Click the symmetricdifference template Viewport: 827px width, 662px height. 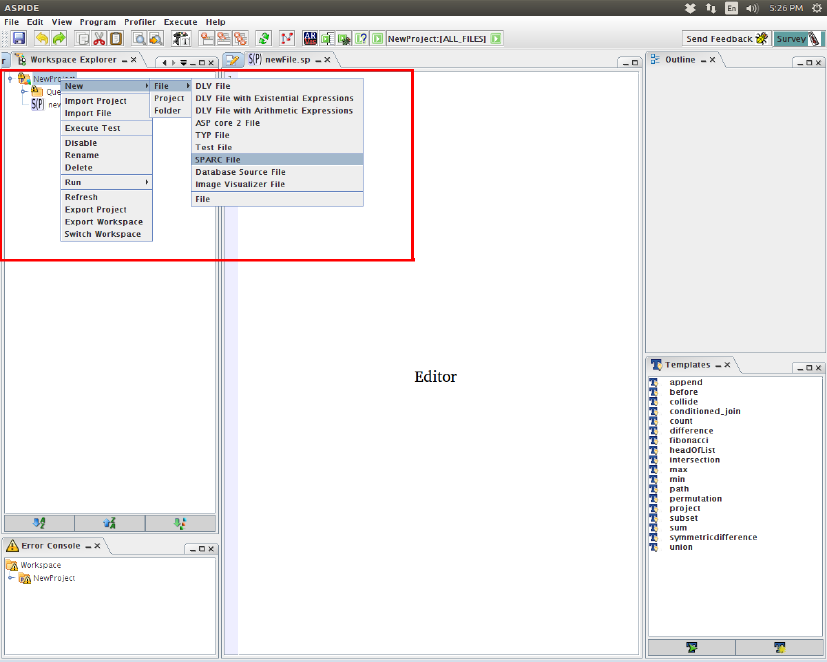pyautogui.click(x=713, y=537)
